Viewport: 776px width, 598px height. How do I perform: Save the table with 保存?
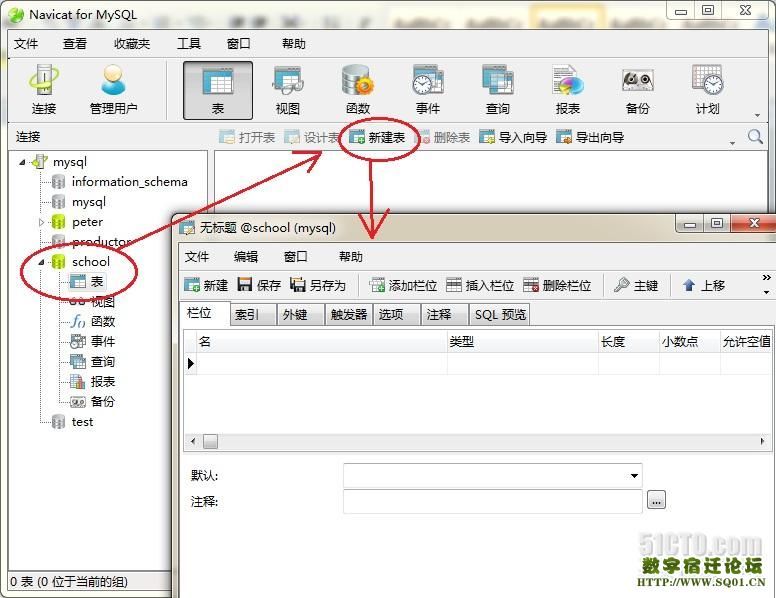(259, 285)
